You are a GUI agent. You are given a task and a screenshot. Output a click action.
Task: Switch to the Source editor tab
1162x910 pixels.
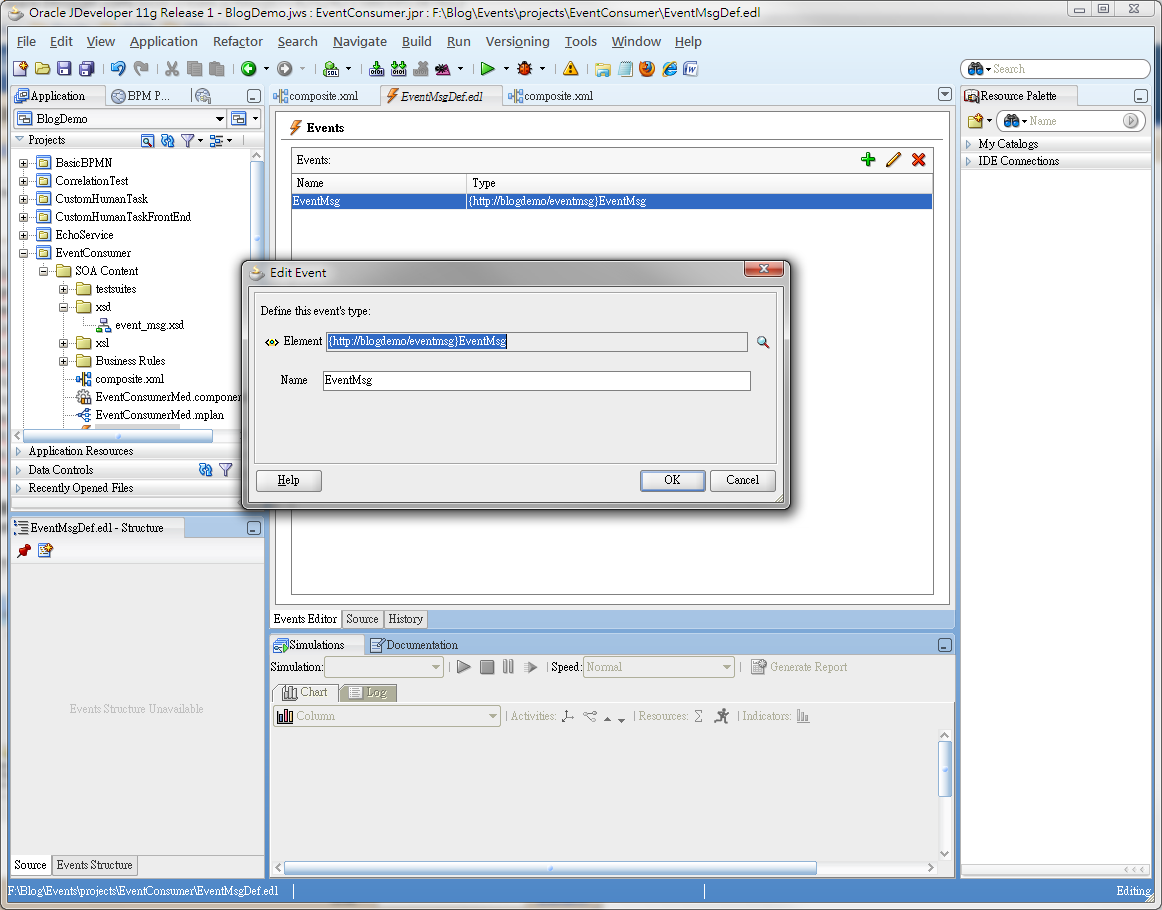(x=362, y=619)
